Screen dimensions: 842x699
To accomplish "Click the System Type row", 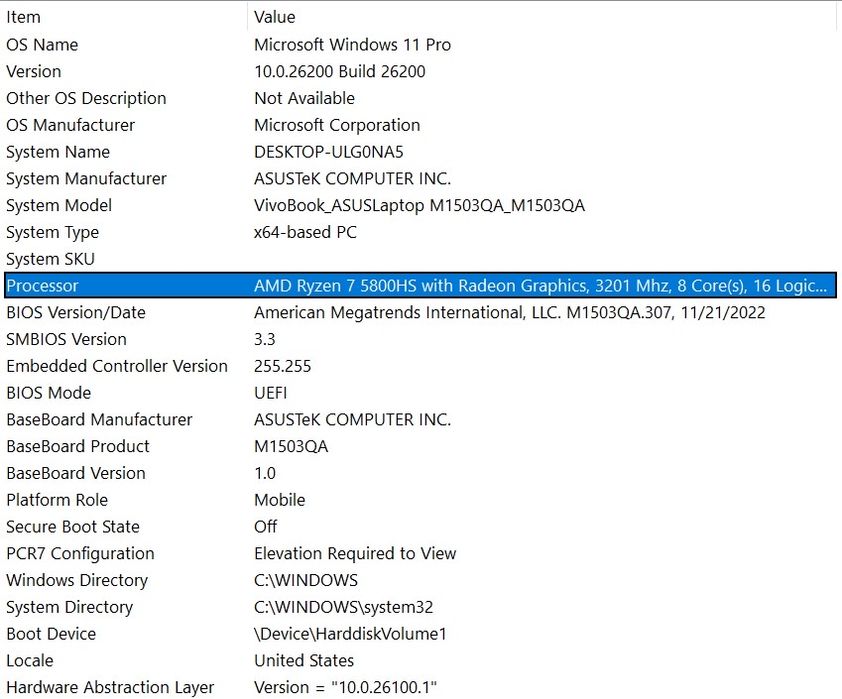I will [x=53, y=232].
